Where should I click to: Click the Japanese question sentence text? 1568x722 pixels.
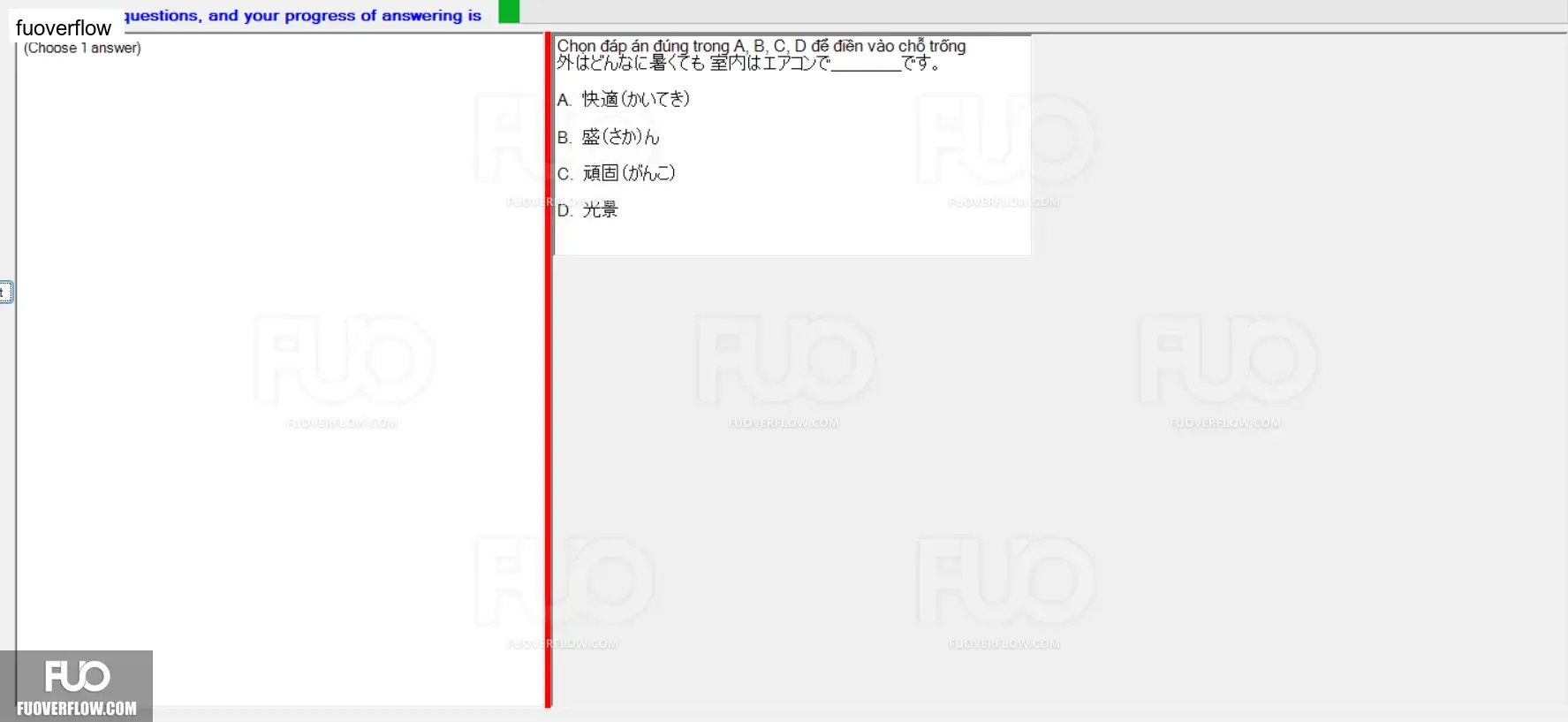[x=749, y=63]
